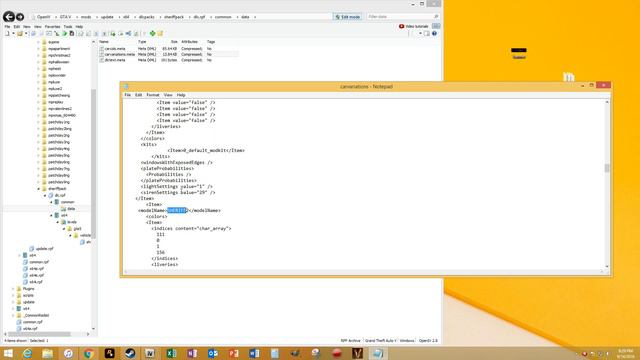
Task: Expand the scripts tree node
Action: click(x=13, y=295)
